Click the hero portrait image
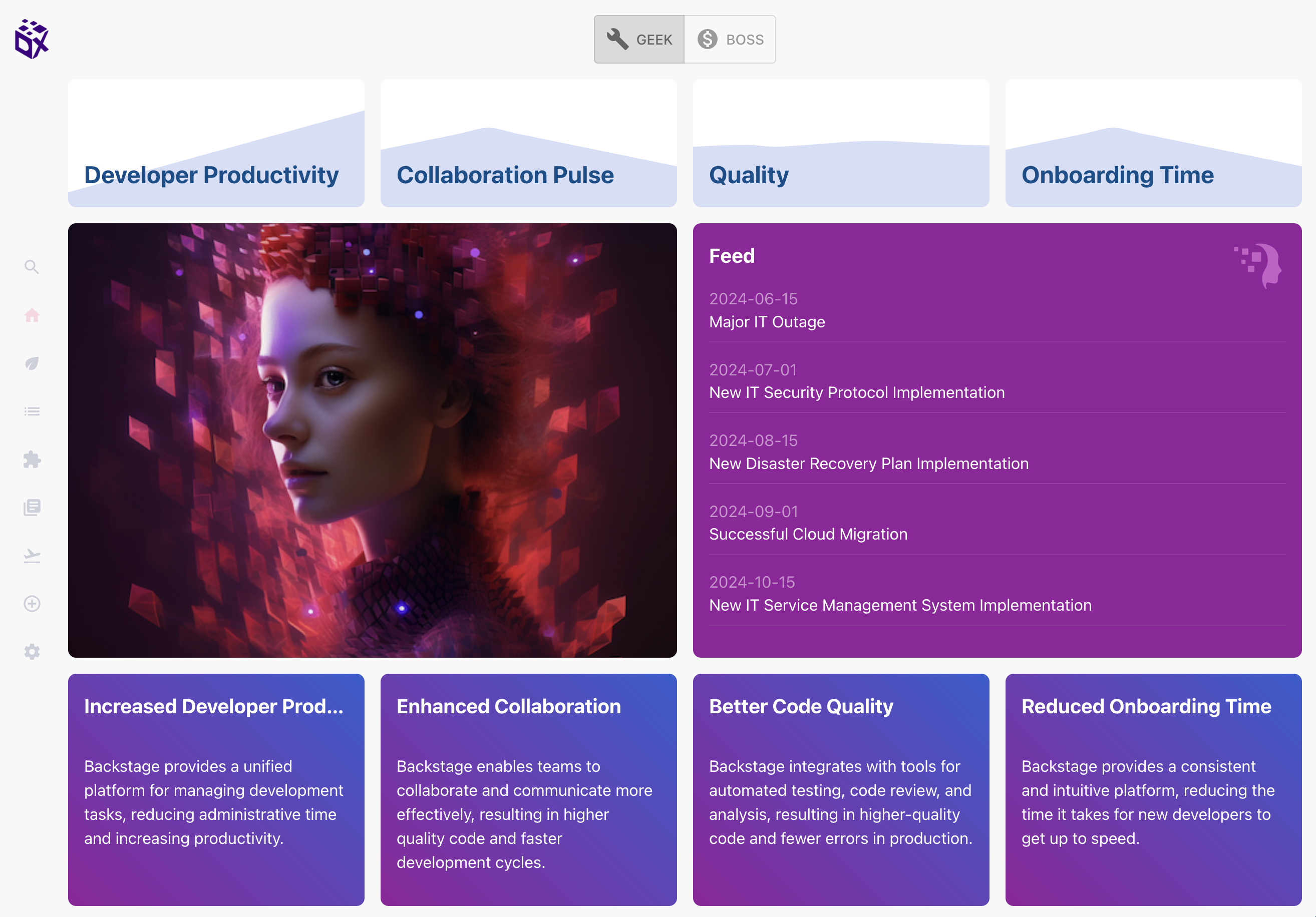The width and height of the screenshot is (1316, 917). [x=372, y=440]
